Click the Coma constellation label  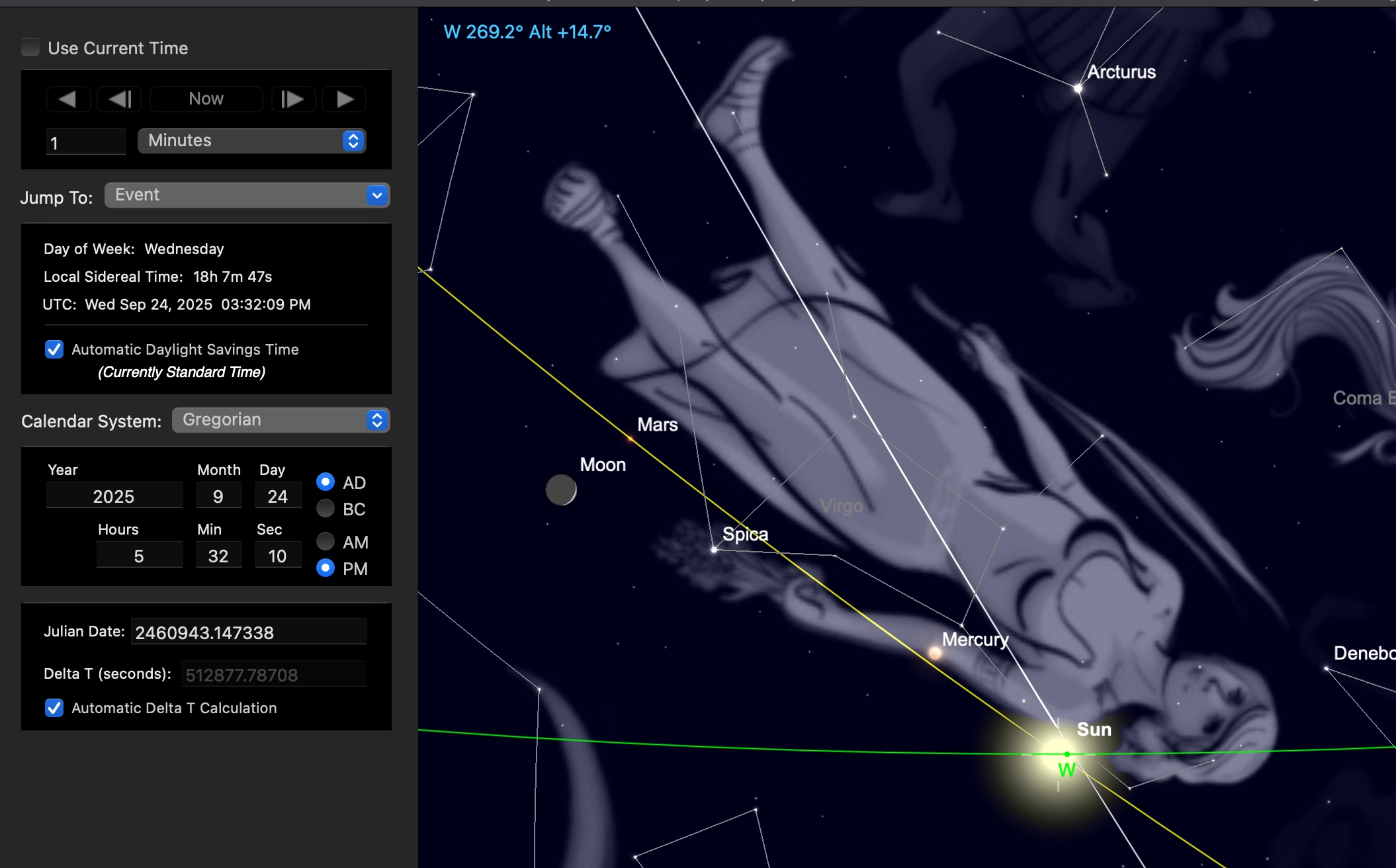[x=1364, y=398]
